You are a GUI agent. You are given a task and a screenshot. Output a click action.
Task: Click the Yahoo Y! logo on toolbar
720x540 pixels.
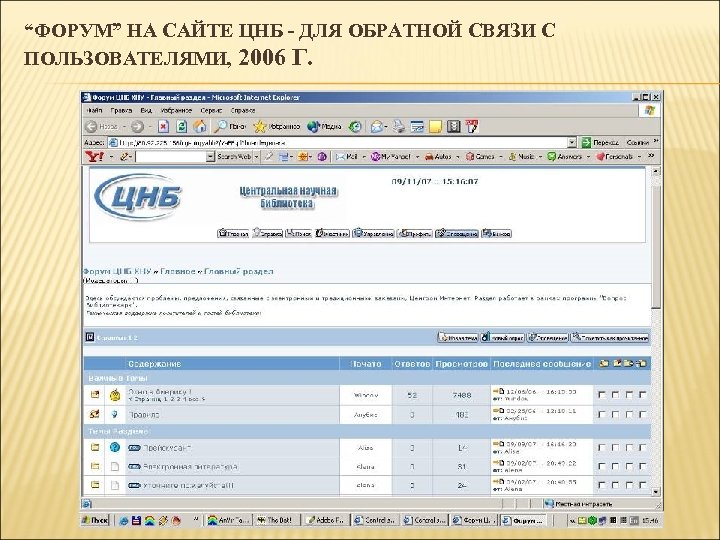click(95, 157)
